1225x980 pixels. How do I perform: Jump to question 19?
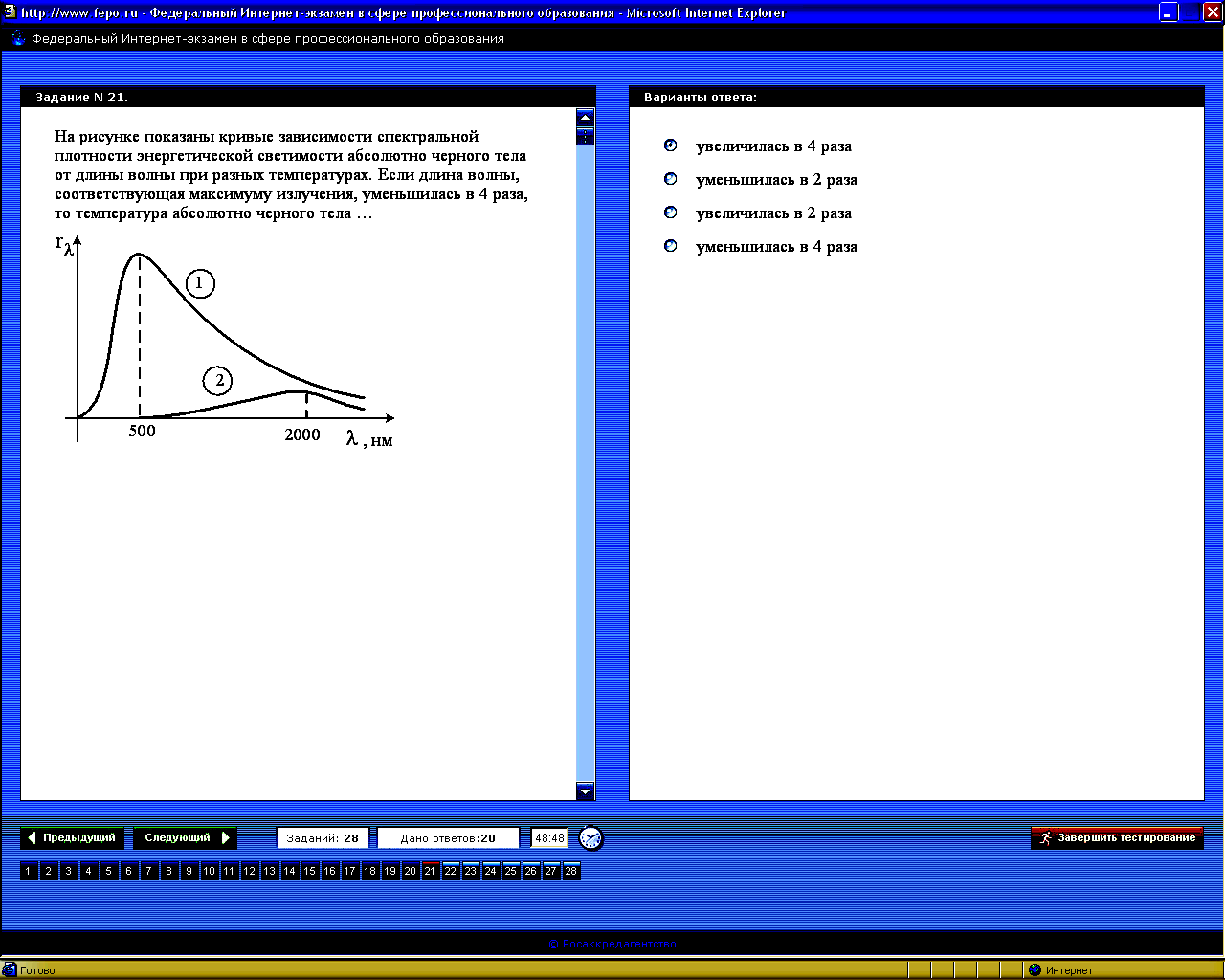coord(390,871)
